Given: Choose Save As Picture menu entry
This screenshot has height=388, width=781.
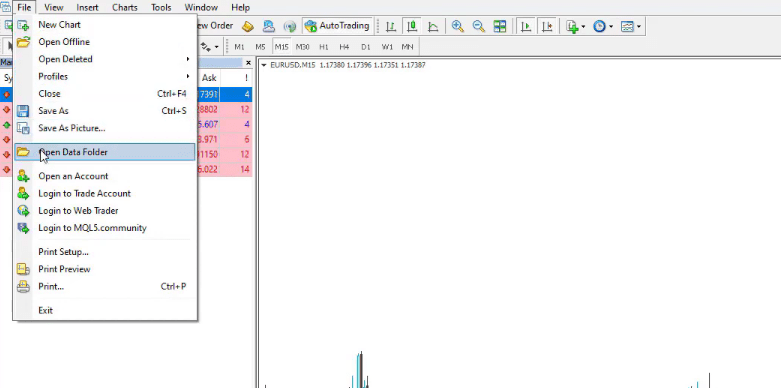Looking at the screenshot, I should pos(105,129).
